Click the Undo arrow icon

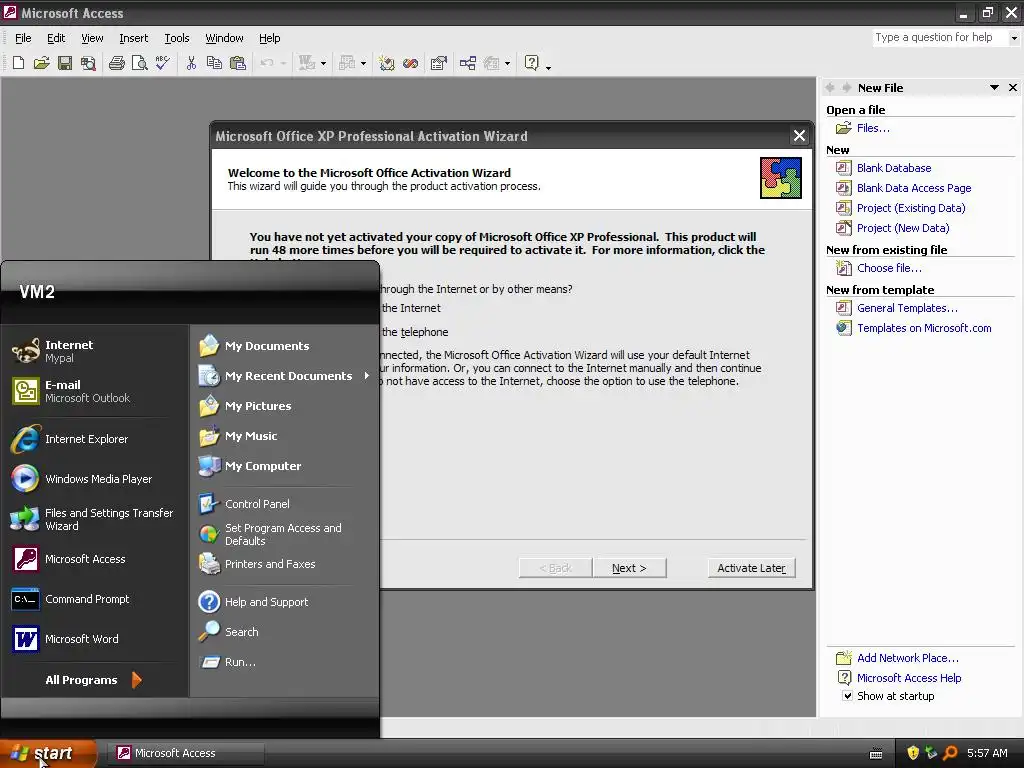266,63
